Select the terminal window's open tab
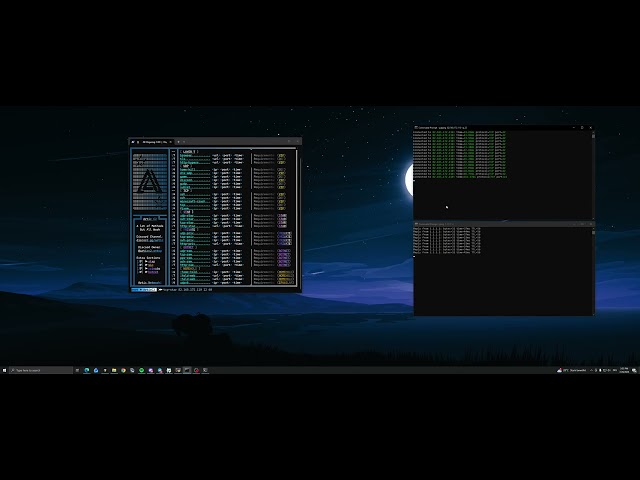Screen dimensions: 640x480 pos(153,142)
